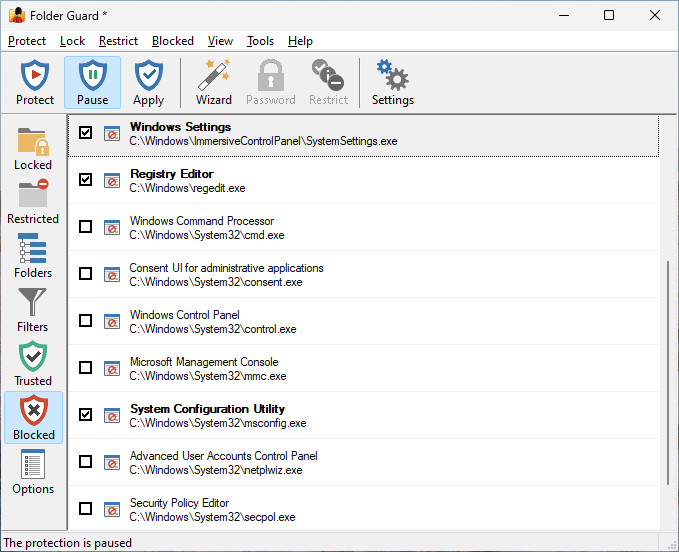Click blocked-program icon beside Microsoft Management Console
679x552 pixels.
coord(112,368)
